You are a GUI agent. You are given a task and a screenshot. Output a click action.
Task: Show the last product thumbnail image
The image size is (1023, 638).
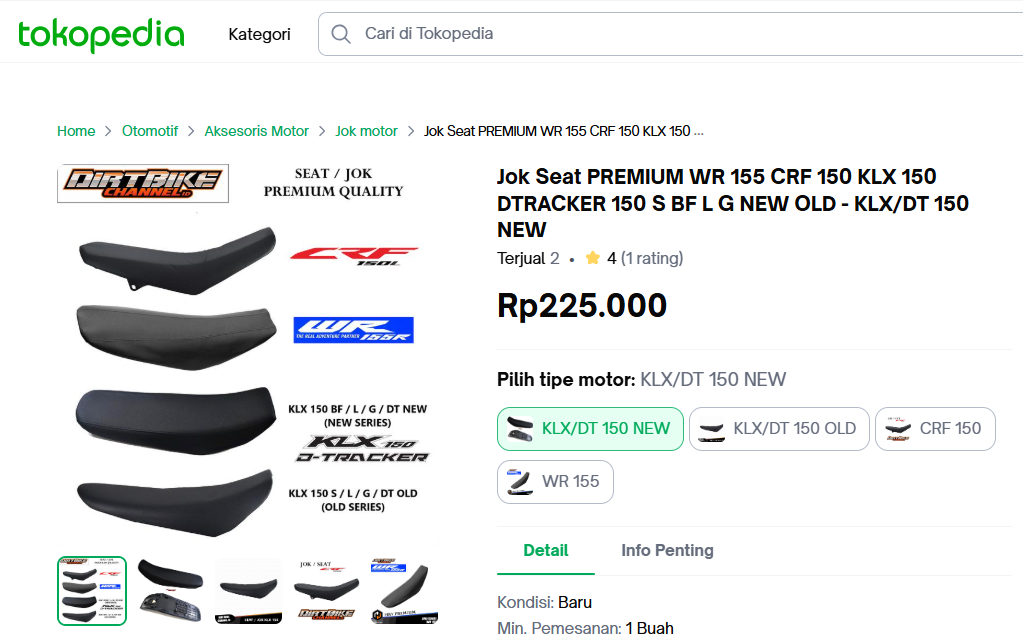pyautogui.click(x=404, y=590)
